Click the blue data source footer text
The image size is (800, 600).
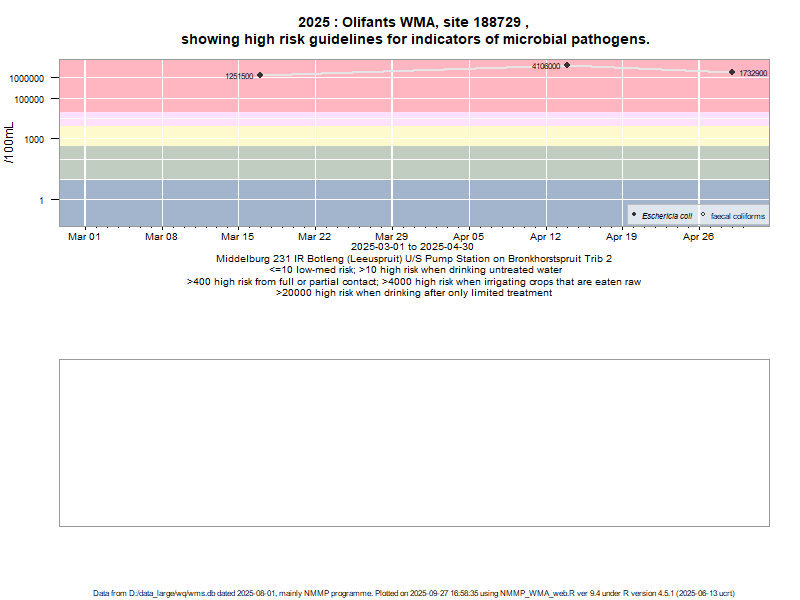pyautogui.click(x=414, y=593)
